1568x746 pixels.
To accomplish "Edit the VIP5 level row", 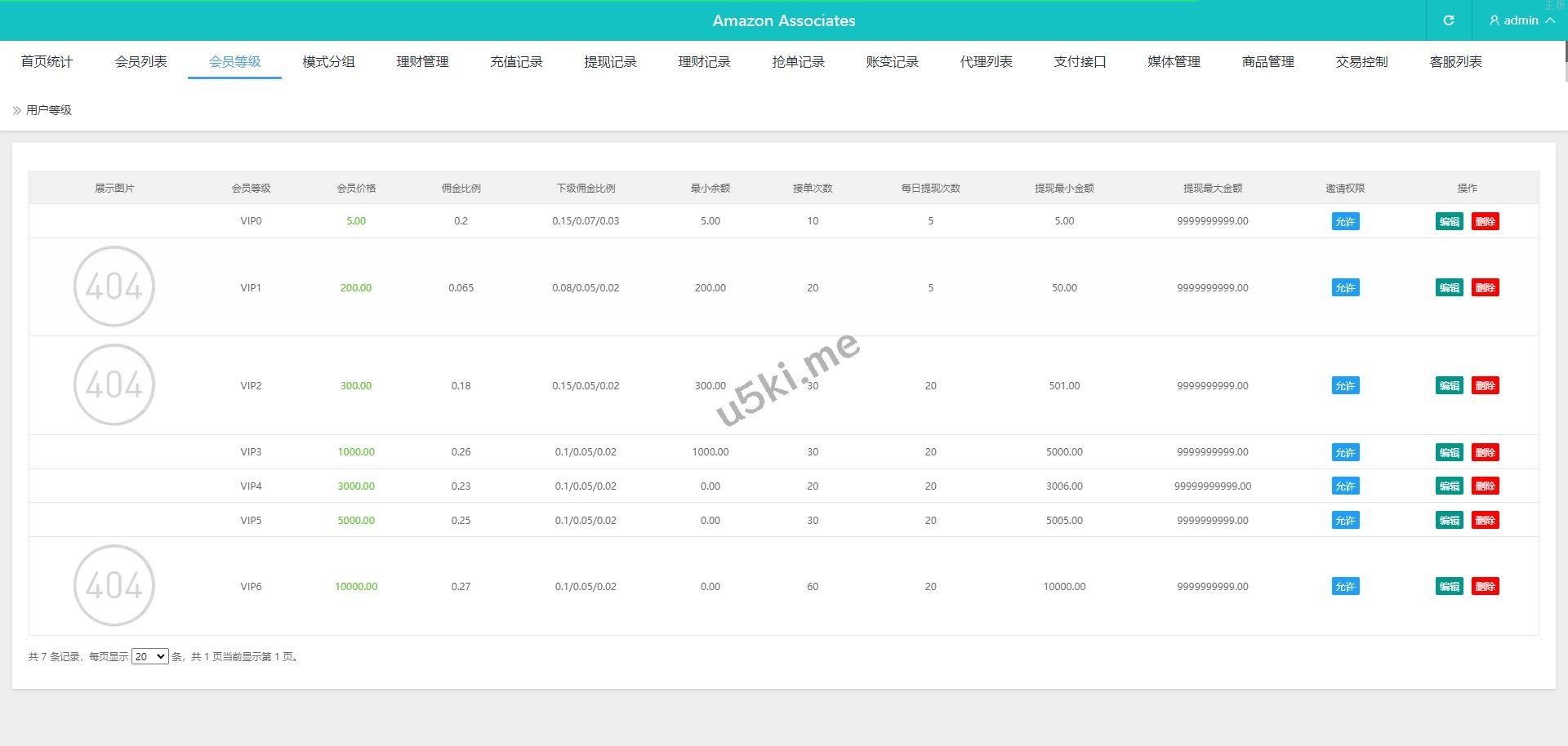I will 1449,520.
